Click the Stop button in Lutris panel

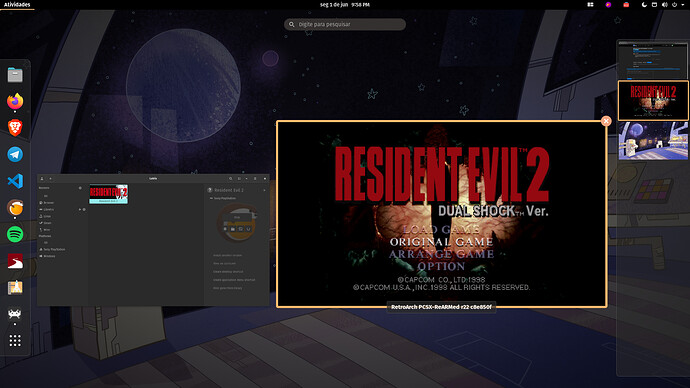coord(237,217)
